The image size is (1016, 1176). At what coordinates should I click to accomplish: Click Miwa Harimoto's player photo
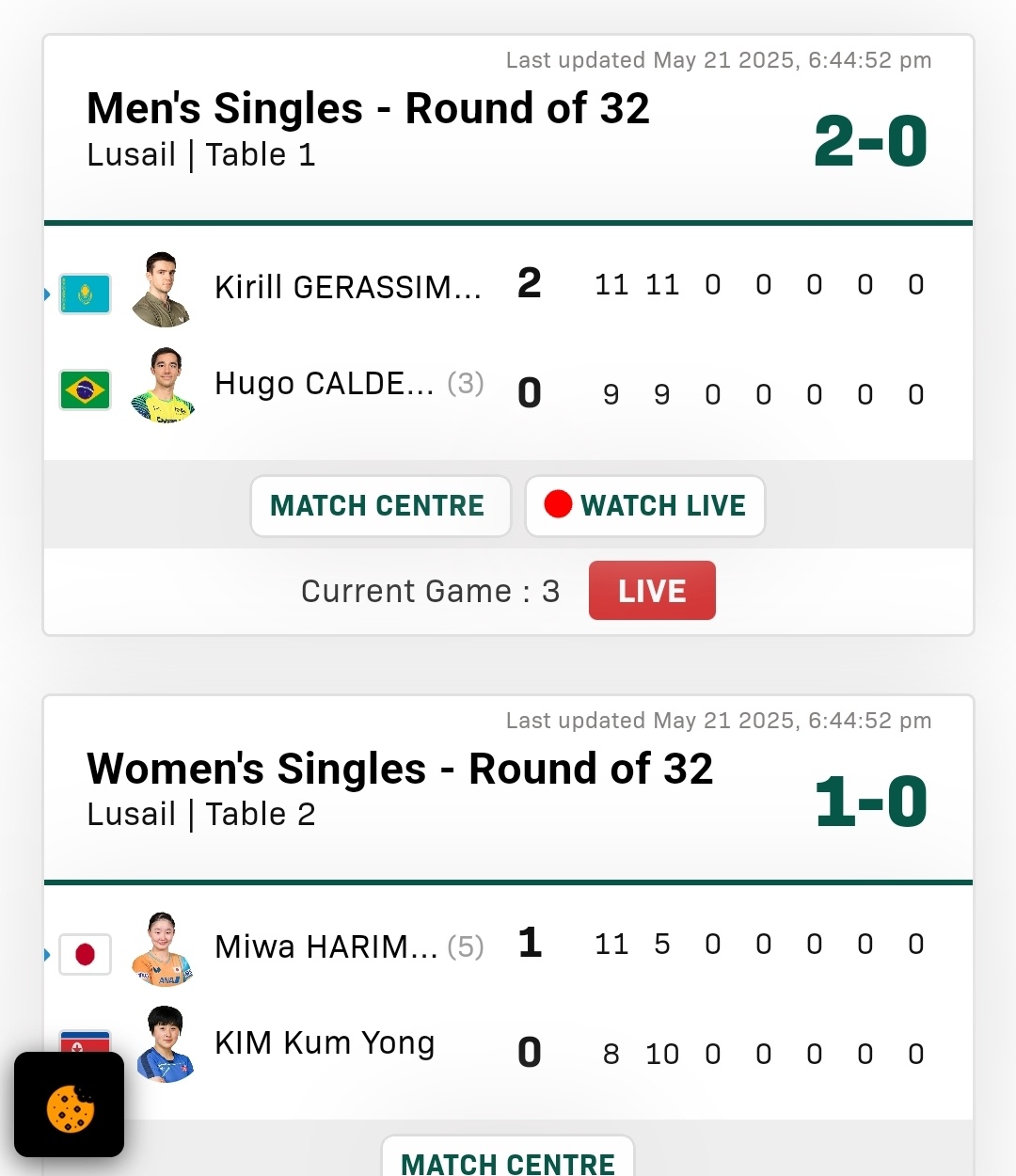[x=163, y=949]
